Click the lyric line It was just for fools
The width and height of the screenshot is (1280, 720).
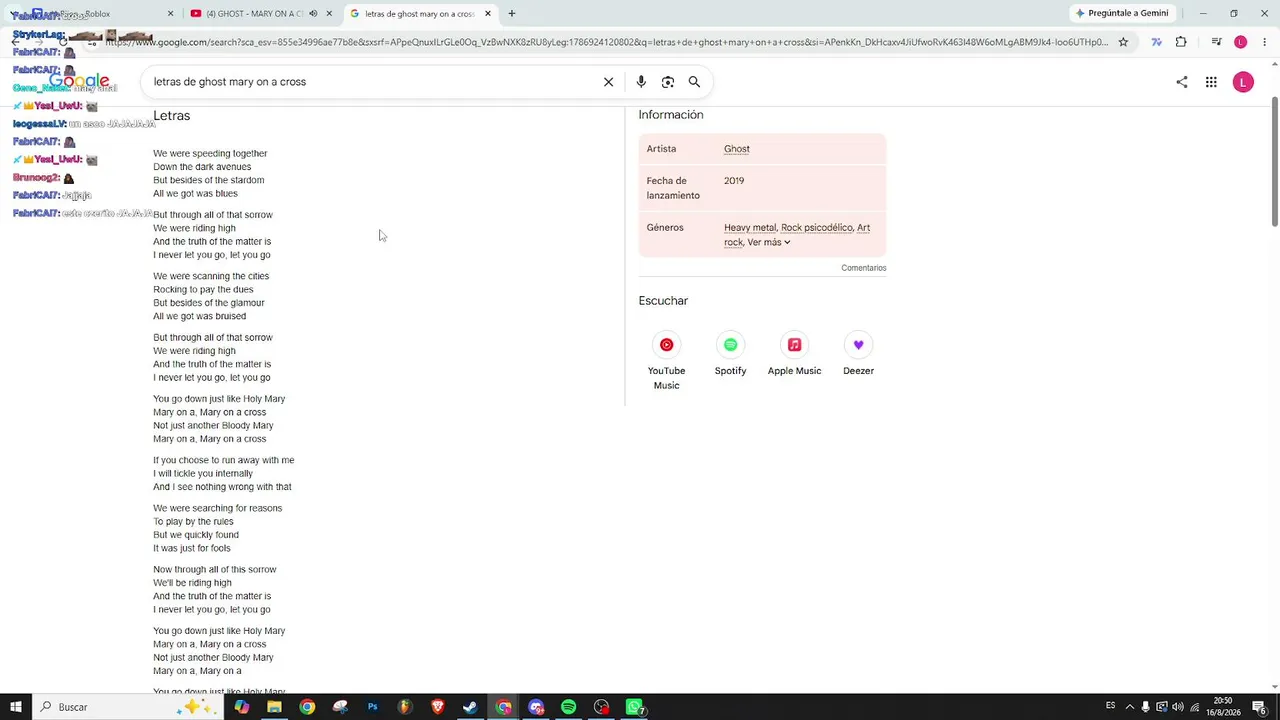[x=192, y=548]
